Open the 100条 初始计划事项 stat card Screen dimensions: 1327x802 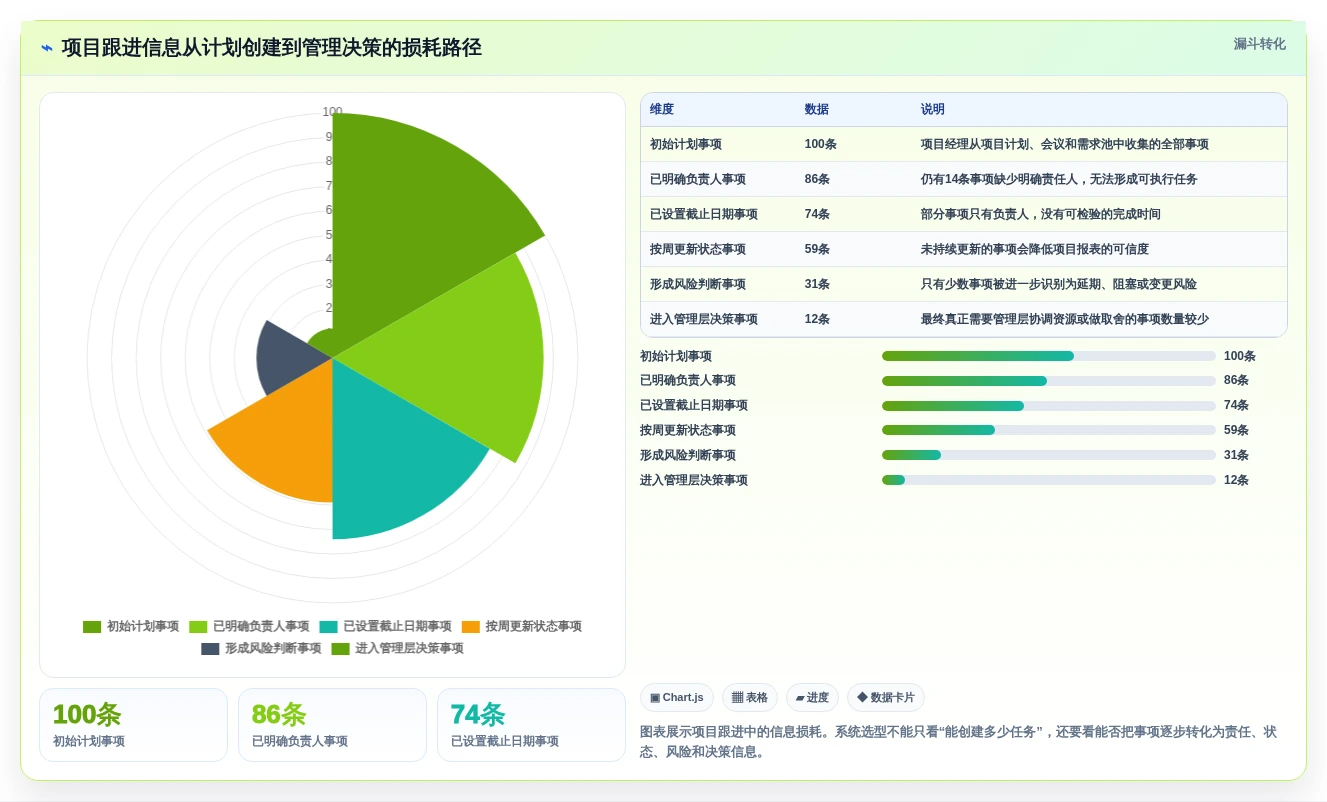click(x=133, y=725)
